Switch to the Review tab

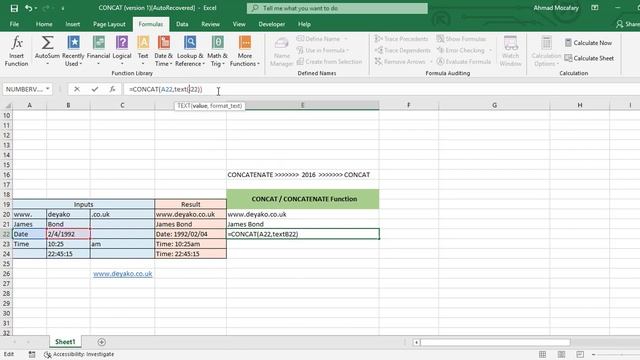click(210, 24)
